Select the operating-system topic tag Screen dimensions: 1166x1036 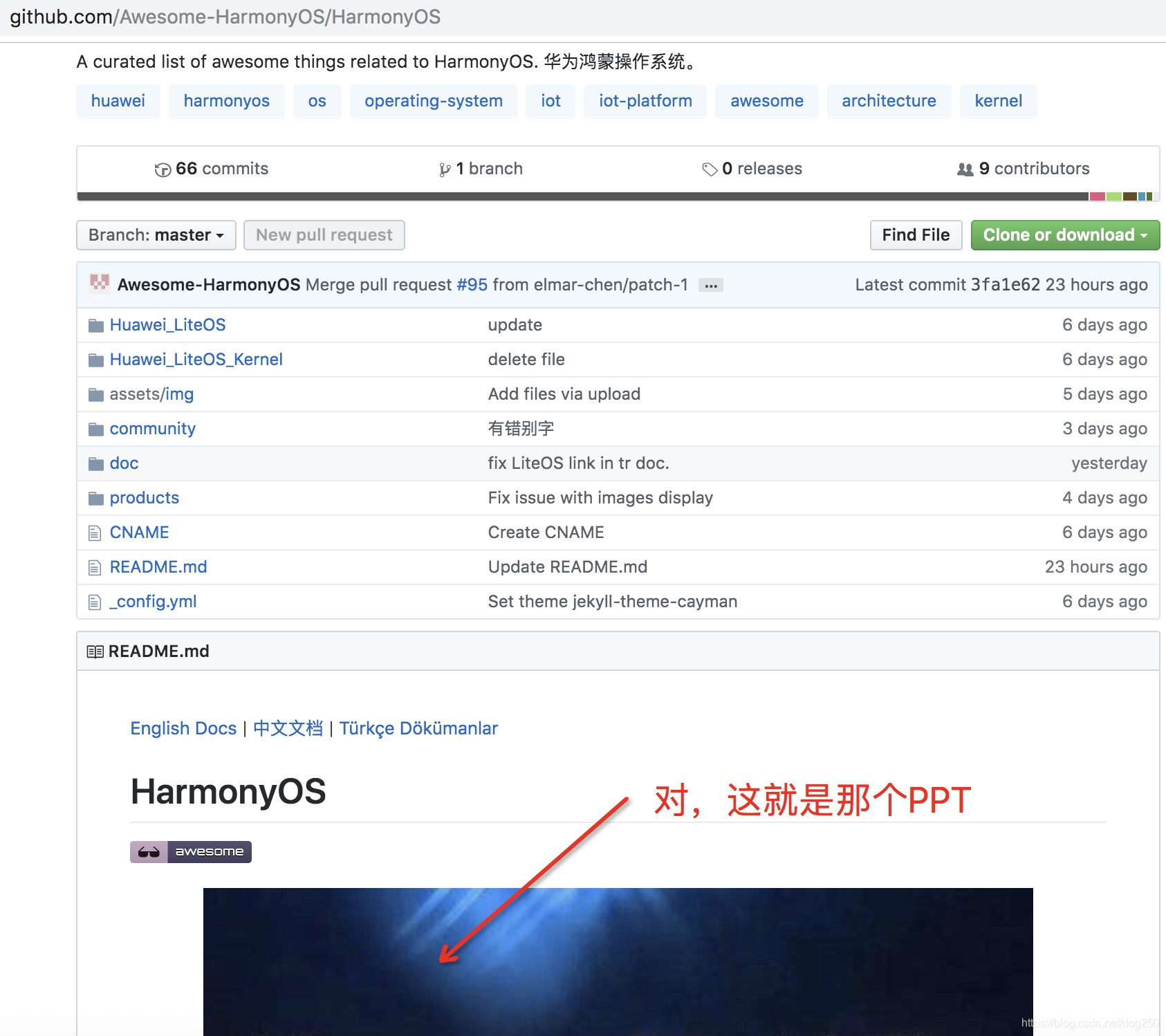pos(434,101)
